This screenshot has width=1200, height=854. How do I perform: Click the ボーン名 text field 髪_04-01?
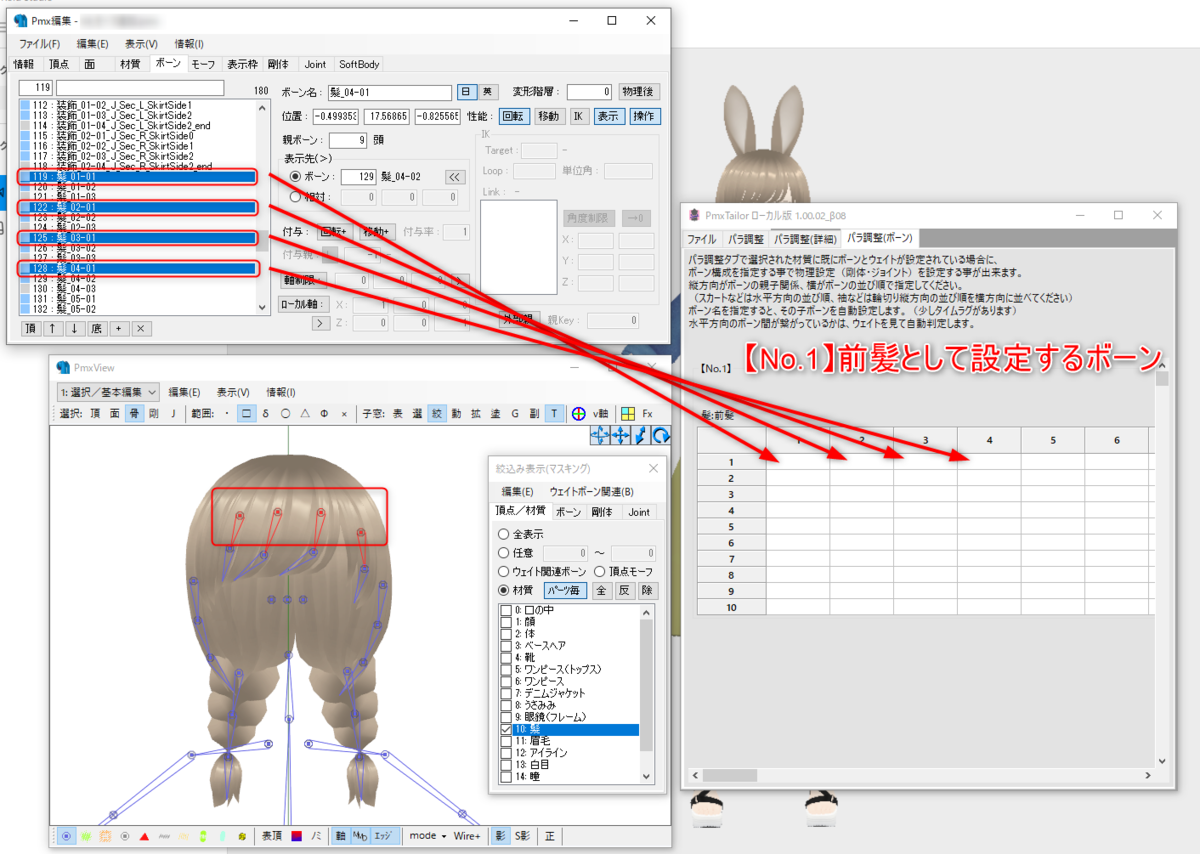(x=389, y=92)
